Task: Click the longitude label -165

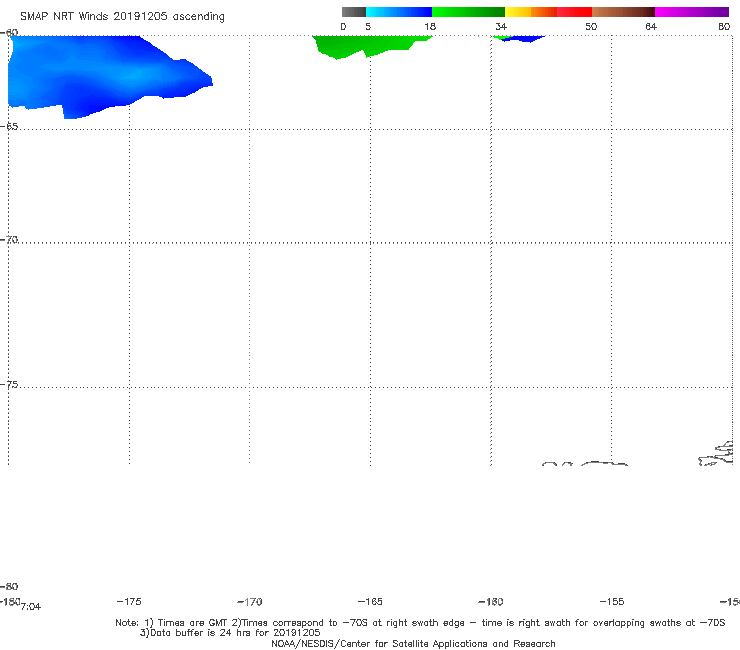Action: pos(370,601)
